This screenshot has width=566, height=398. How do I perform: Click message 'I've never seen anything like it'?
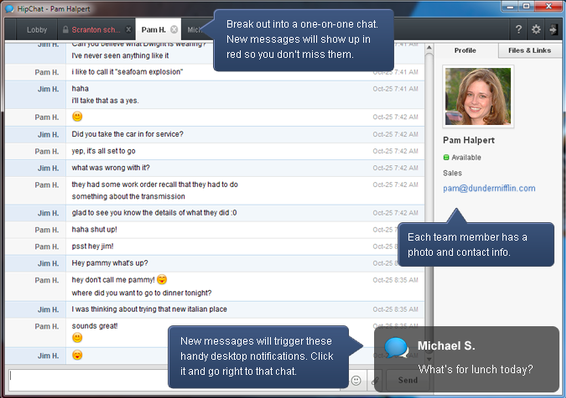(120, 56)
